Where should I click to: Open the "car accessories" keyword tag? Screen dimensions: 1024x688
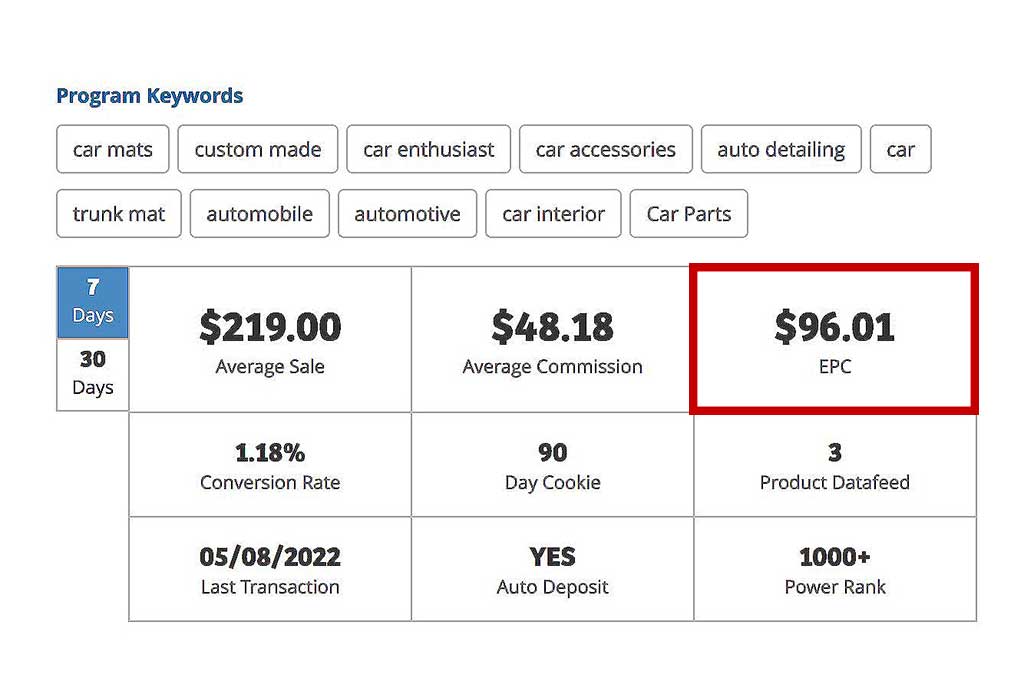(x=605, y=150)
